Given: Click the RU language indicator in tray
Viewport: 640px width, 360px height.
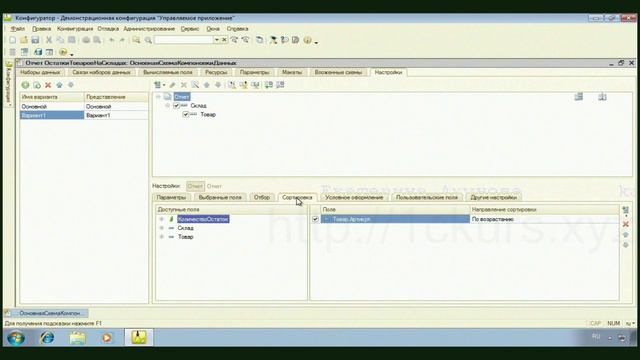Looking at the screenshot, I should [596, 337].
